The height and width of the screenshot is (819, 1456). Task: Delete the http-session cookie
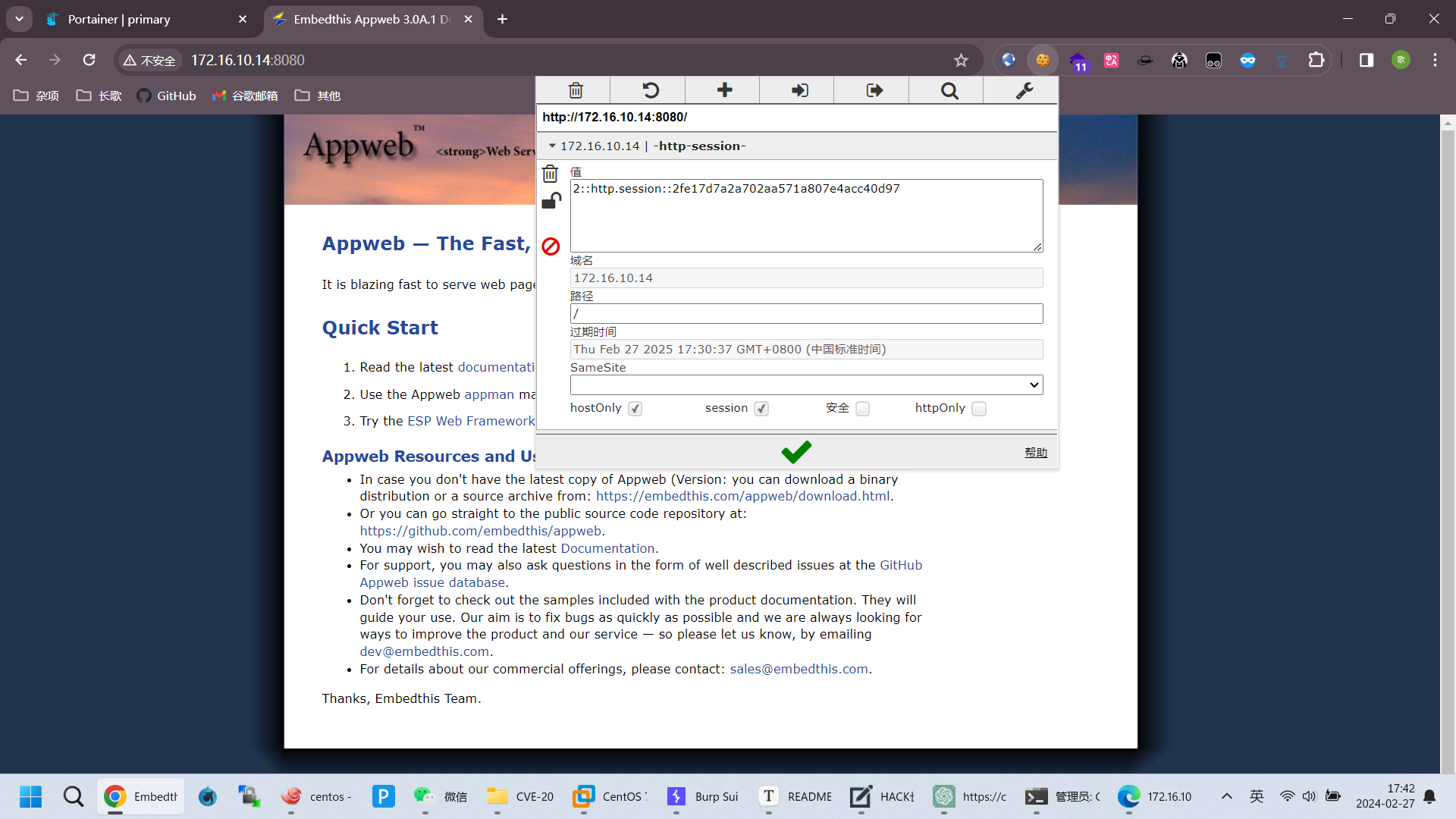coord(551,174)
